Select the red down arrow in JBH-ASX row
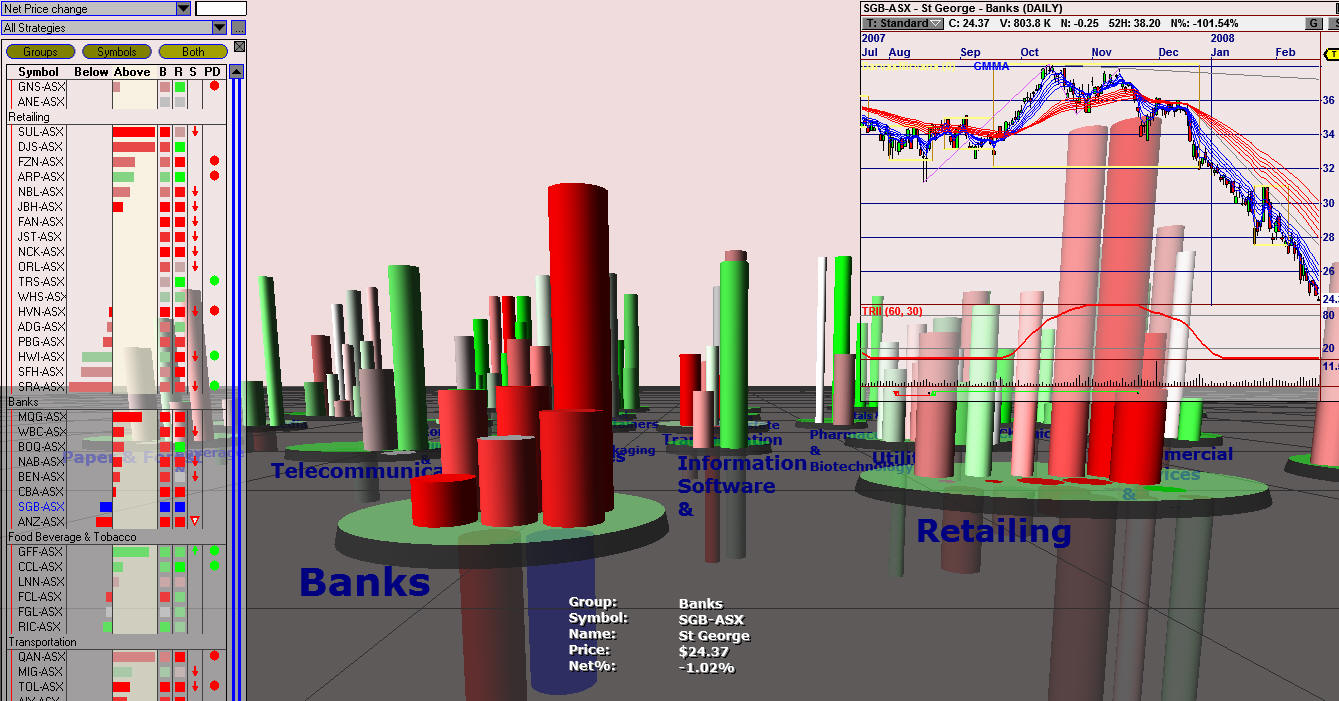 click(x=195, y=207)
